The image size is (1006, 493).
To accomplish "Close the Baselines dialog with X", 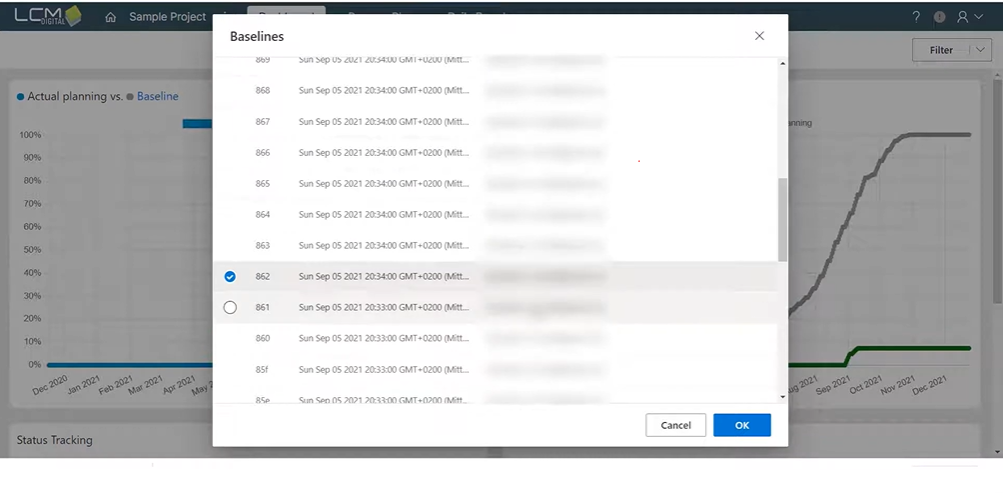I will pos(759,36).
